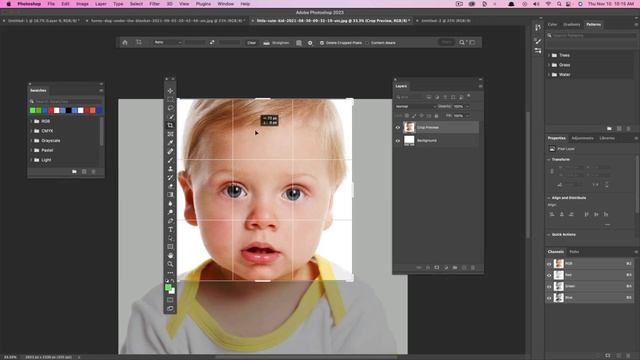
Task: Switch to the Paths tab
Action: [x=574, y=252]
